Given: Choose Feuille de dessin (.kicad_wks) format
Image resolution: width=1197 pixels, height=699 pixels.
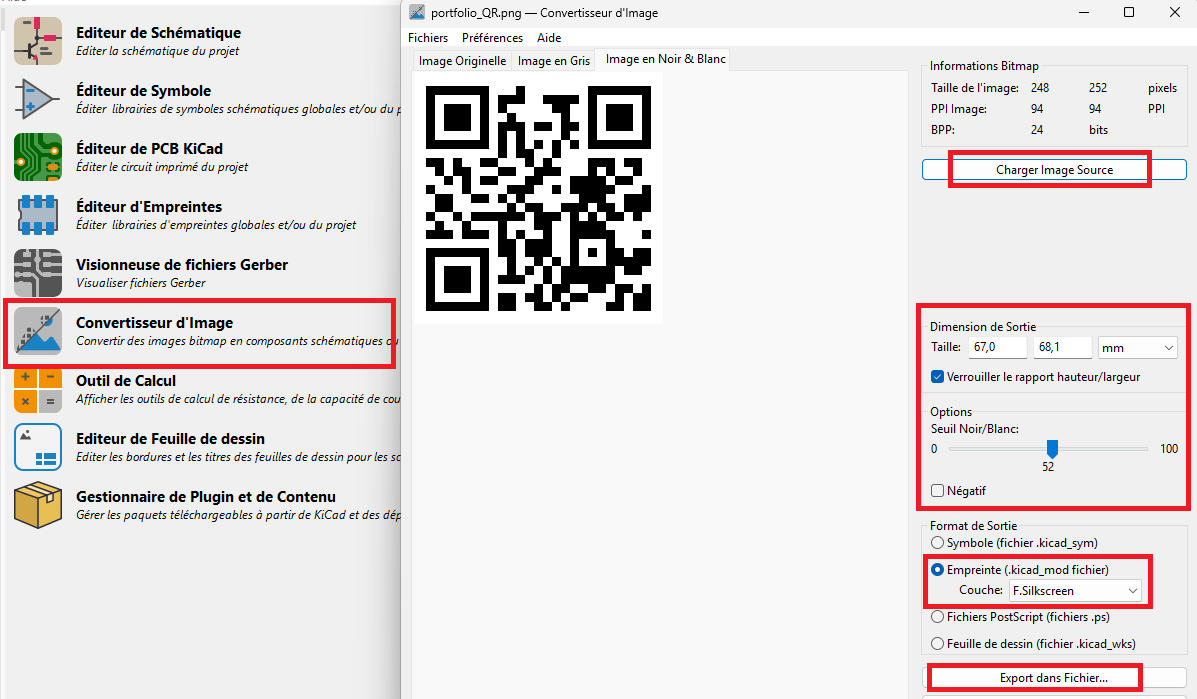Looking at the screenshot, I should pos(937,644).
